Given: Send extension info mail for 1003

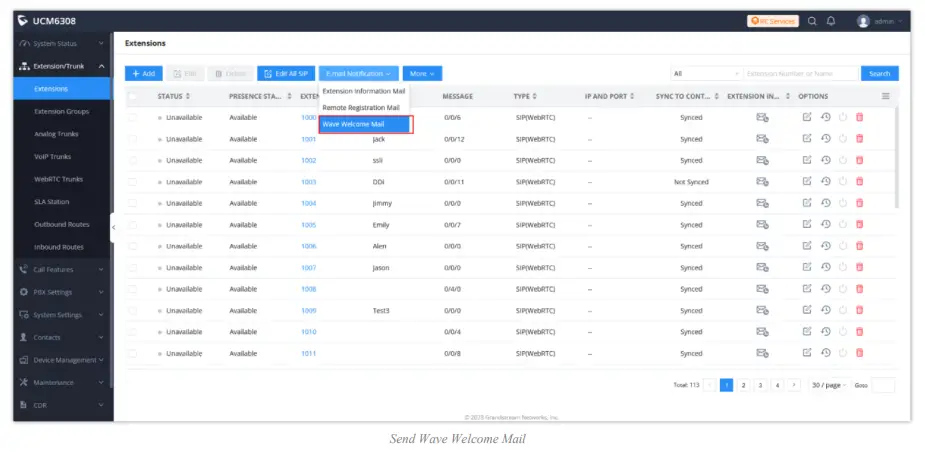Looking at the screenshot, I should tap(762, 182).
